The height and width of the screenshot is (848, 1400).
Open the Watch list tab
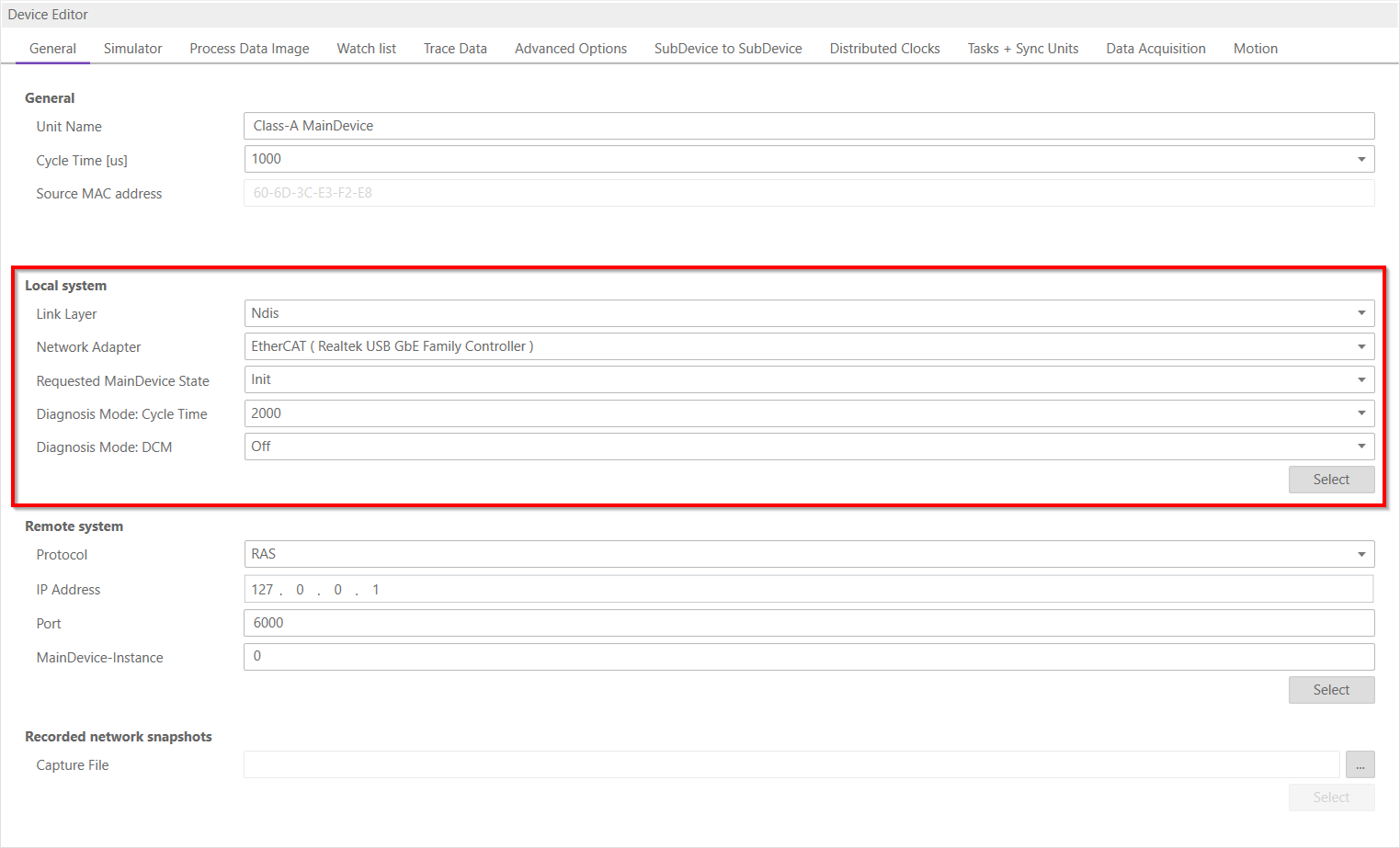tap(366, 49)
